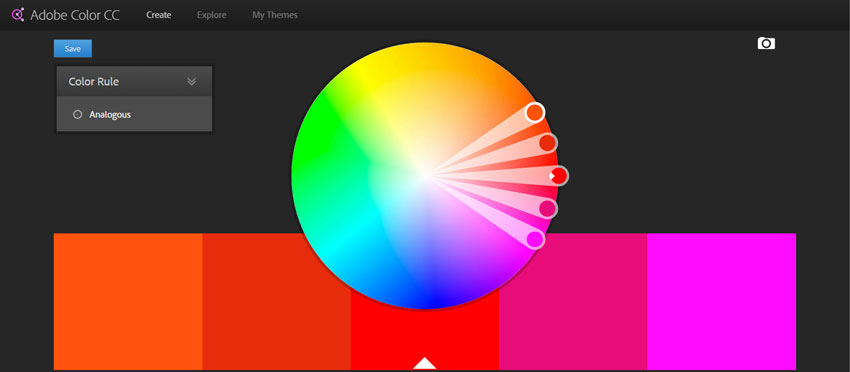Click the crimson marker on color wheel
This screenshot has height=372, width=850.
[x=548, y=208]
